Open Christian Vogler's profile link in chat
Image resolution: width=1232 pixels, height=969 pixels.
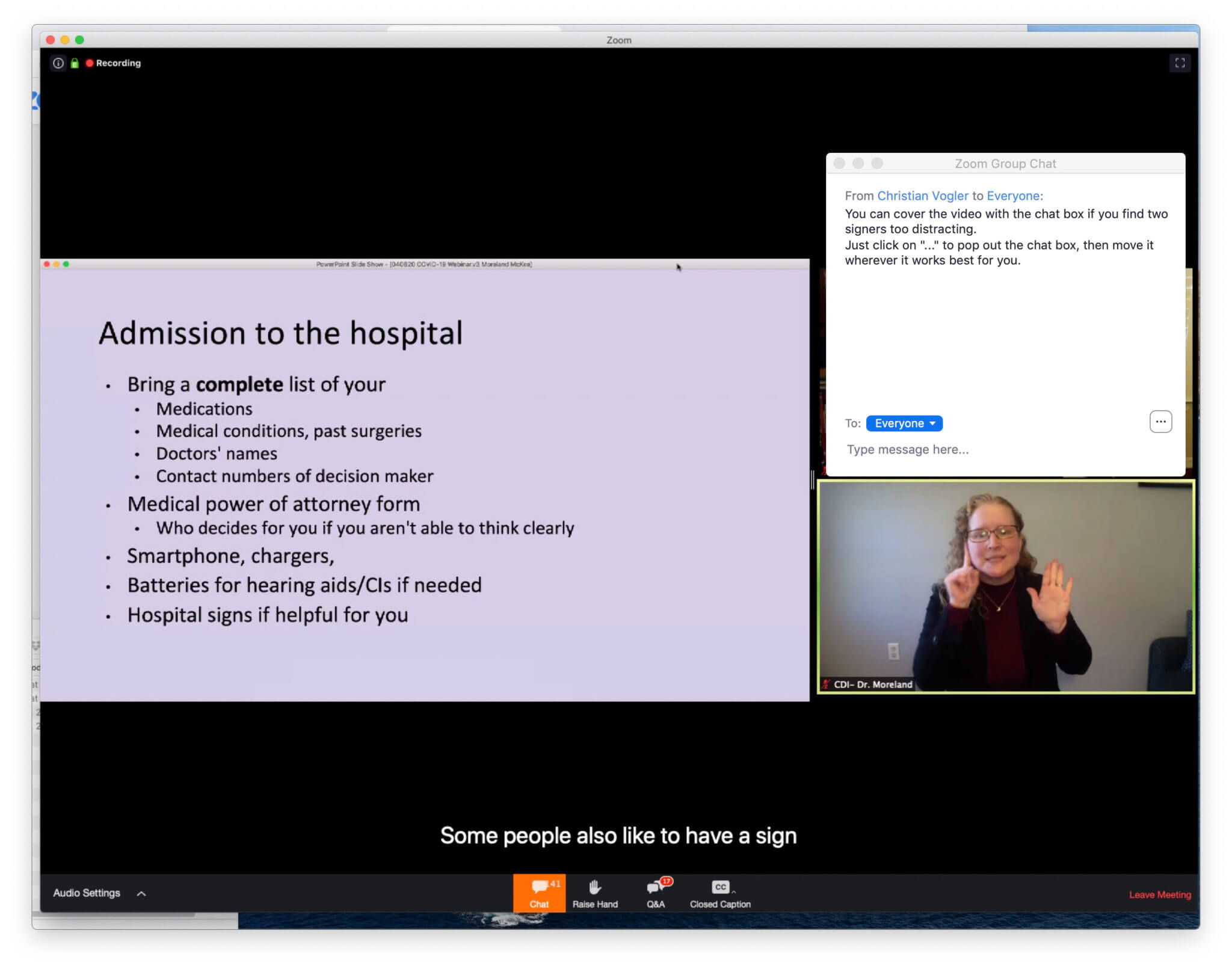tap(922, 195)
